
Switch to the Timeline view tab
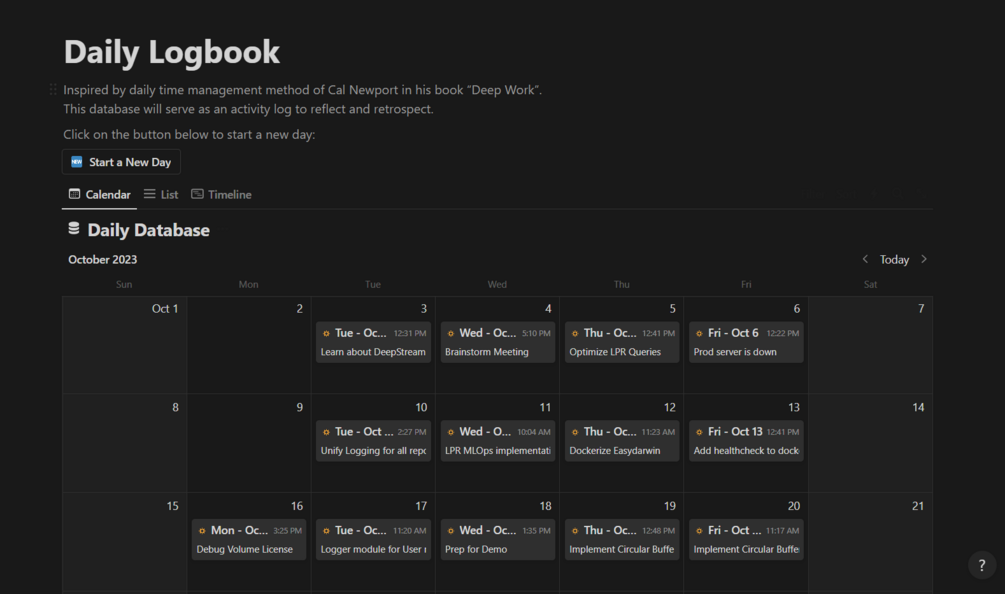(221, 194)
